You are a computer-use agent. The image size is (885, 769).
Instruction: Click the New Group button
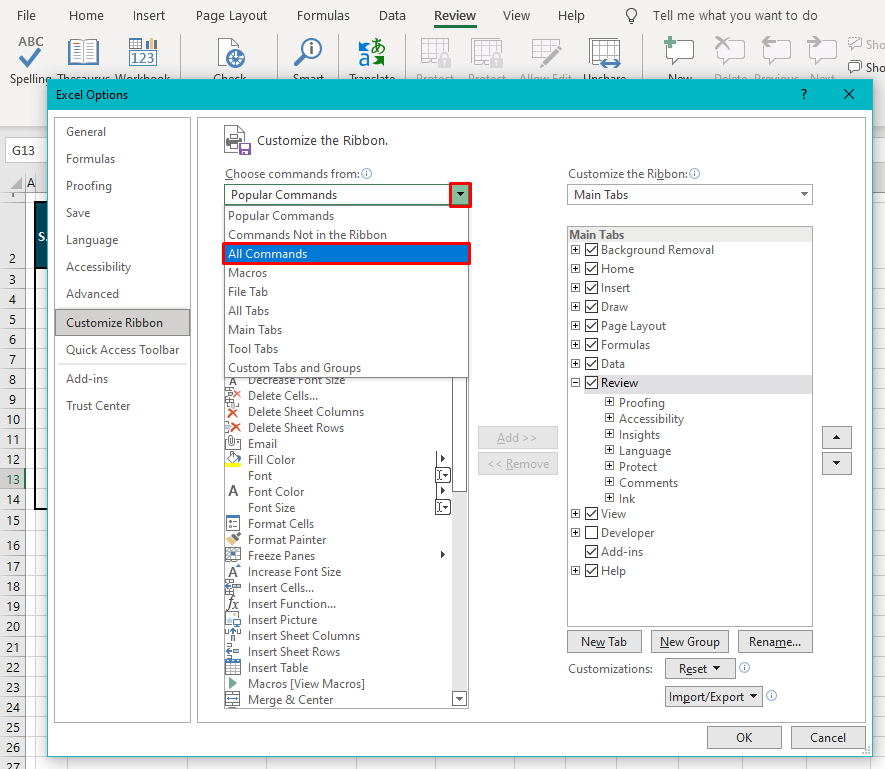point(689,641)
